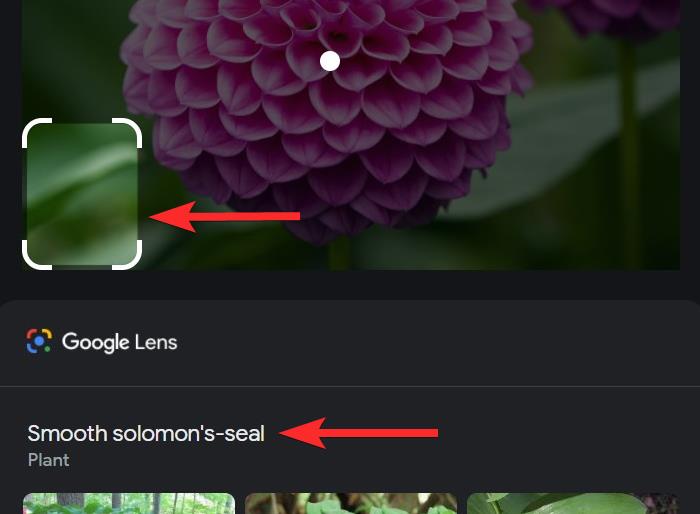Open the Smooth solomon's-seal result title
Screen dimensions: 700x514
[x=146, y=433]
